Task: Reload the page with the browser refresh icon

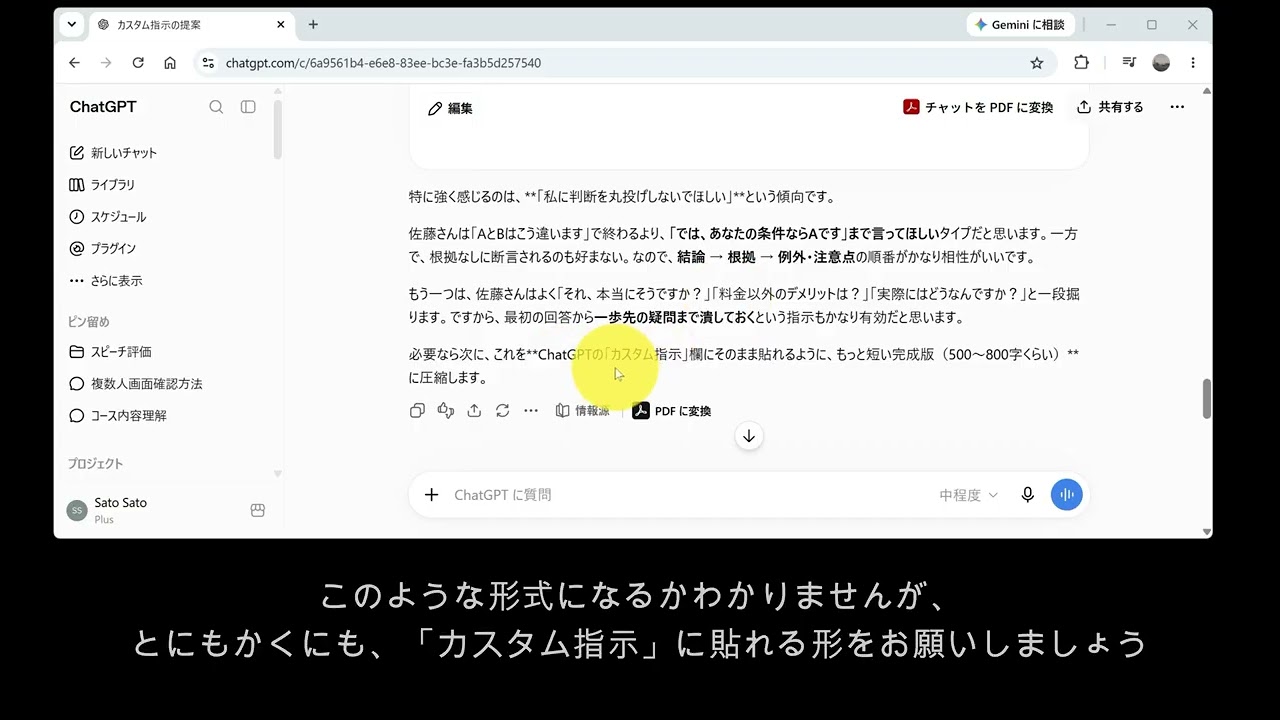Action: [138, 63]
